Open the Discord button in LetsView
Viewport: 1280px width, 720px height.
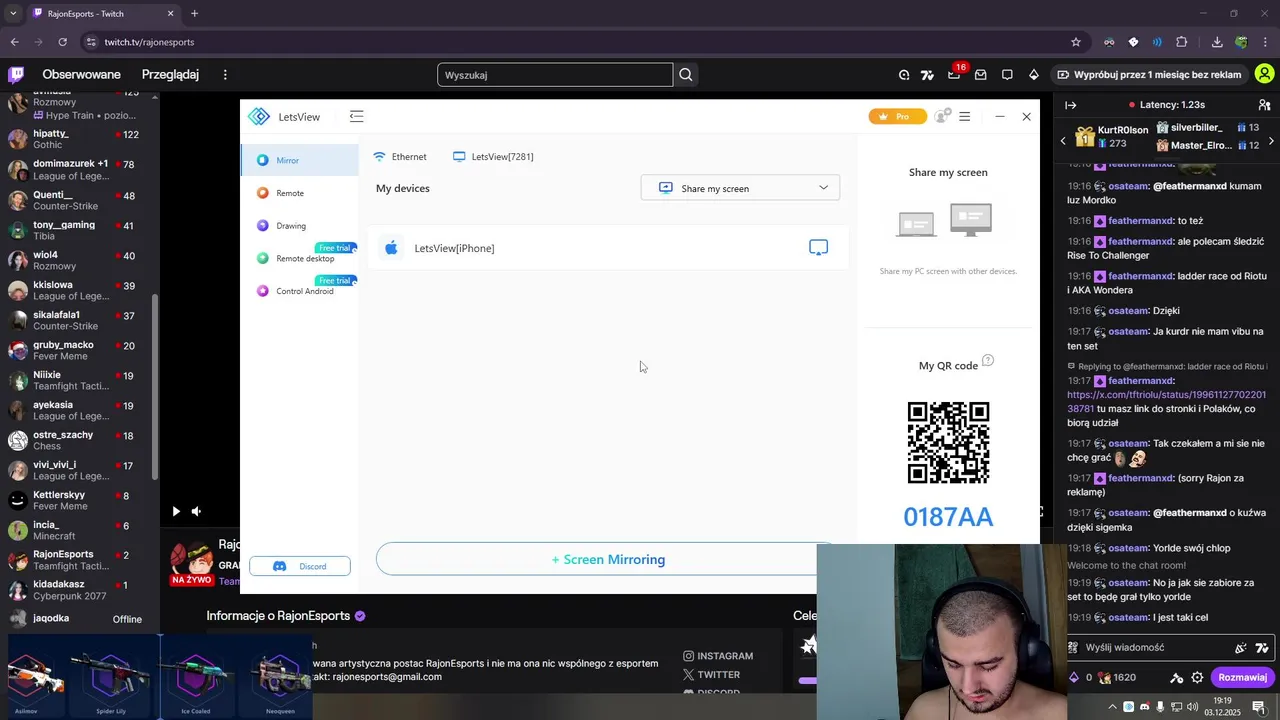point(300,566)
